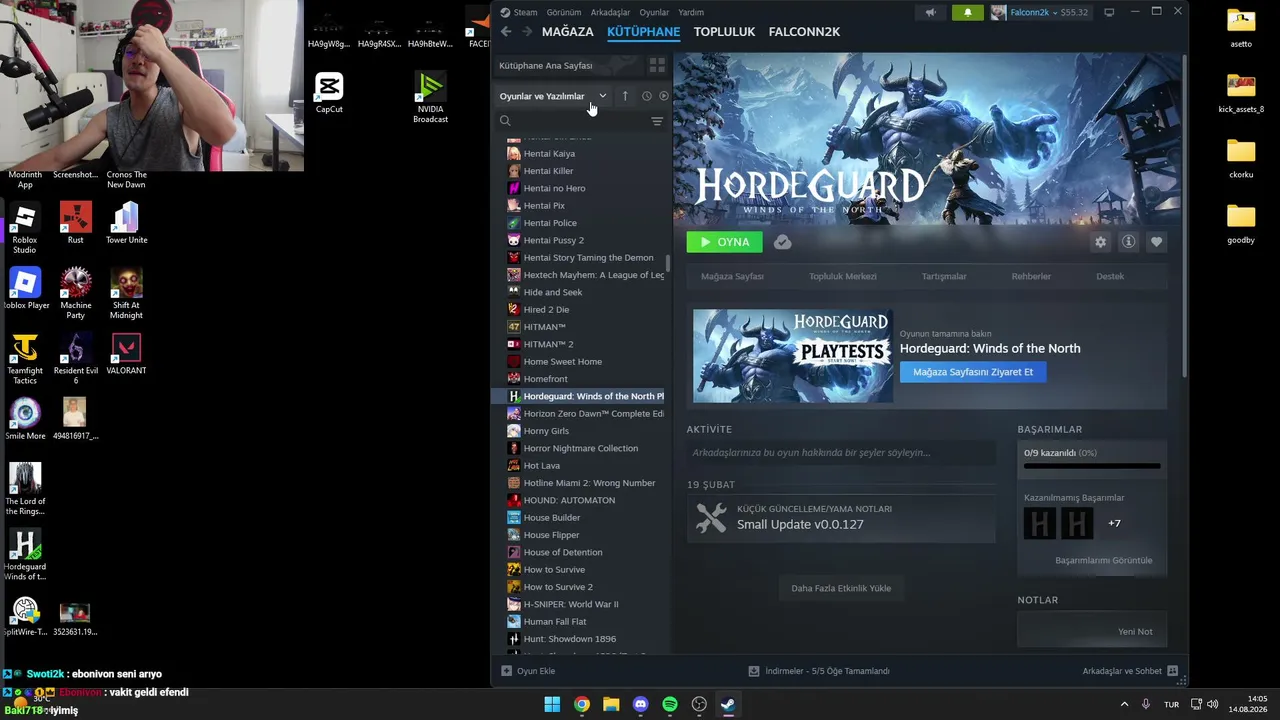The image size is (1280, 720).
Task: Open the green notifications bell
Action: coord(967,13)
